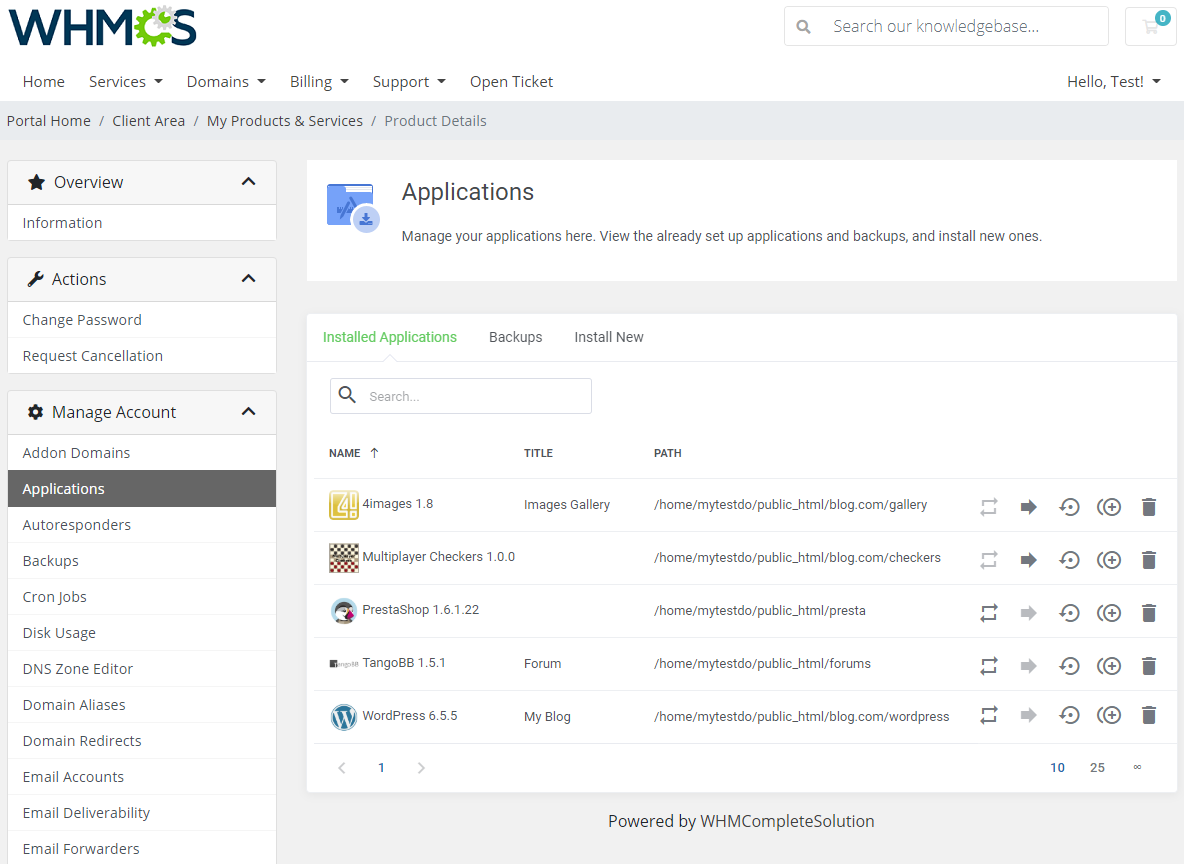The width and height of the screenshot is (1184, 864).
Task: Collapse the Actions panel
Action: [x=248, y=279]
